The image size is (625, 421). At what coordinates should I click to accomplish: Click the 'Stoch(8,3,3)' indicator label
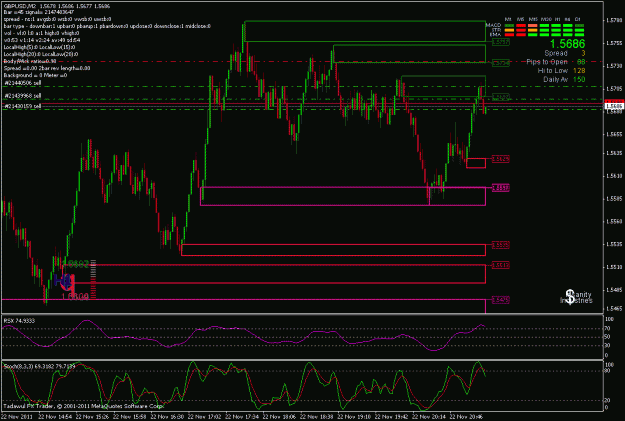pos(39,366)
